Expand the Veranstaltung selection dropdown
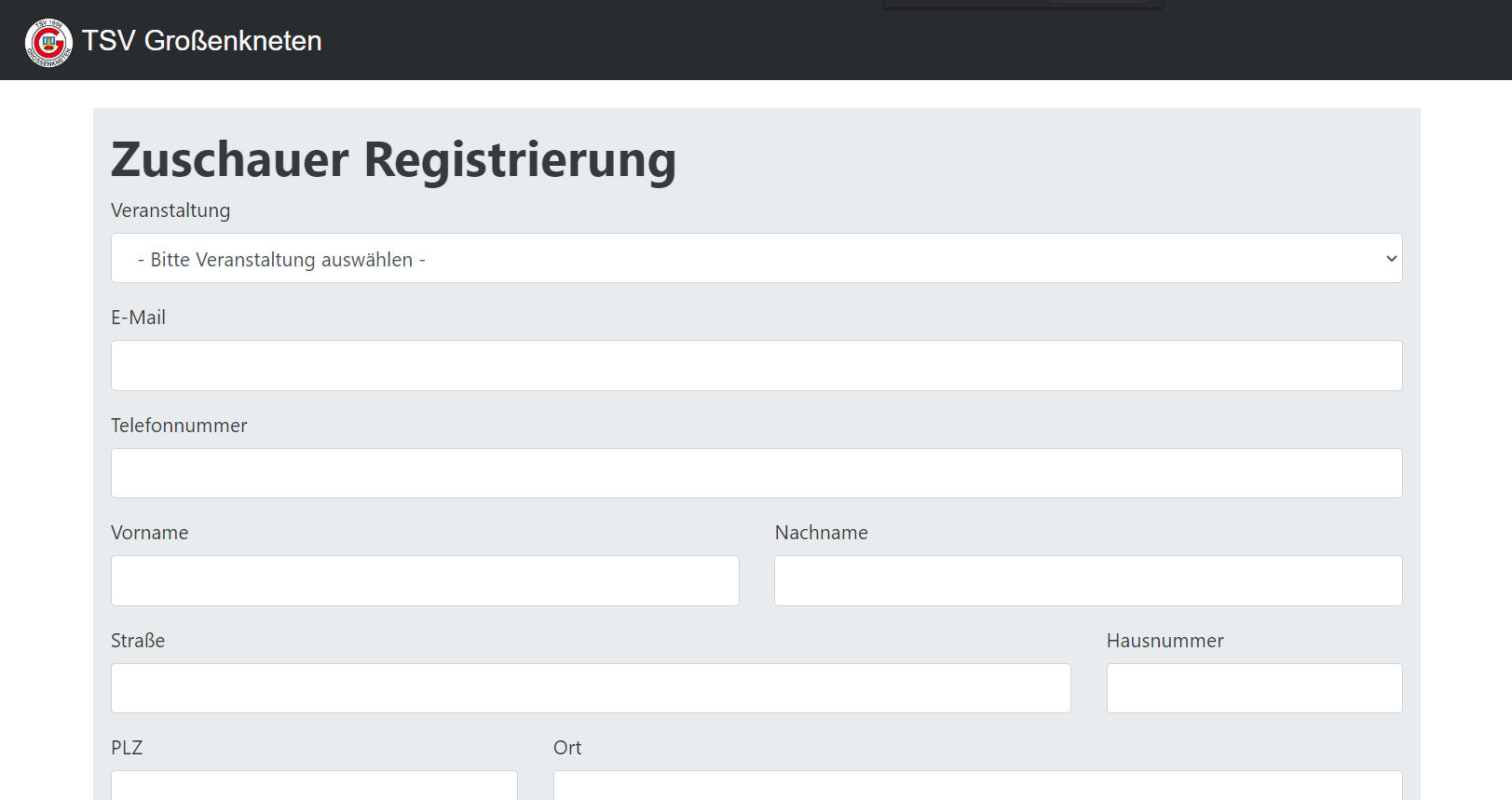This screenshot has width=1512, height=800. coord(756,259)
